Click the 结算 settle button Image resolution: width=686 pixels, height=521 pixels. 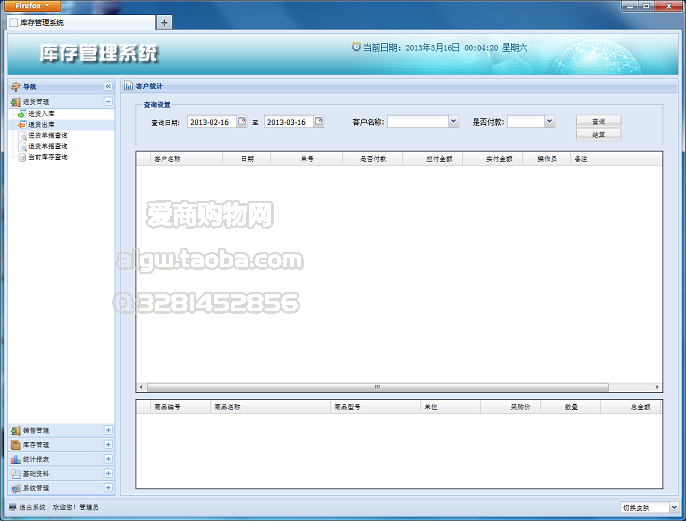598,135
